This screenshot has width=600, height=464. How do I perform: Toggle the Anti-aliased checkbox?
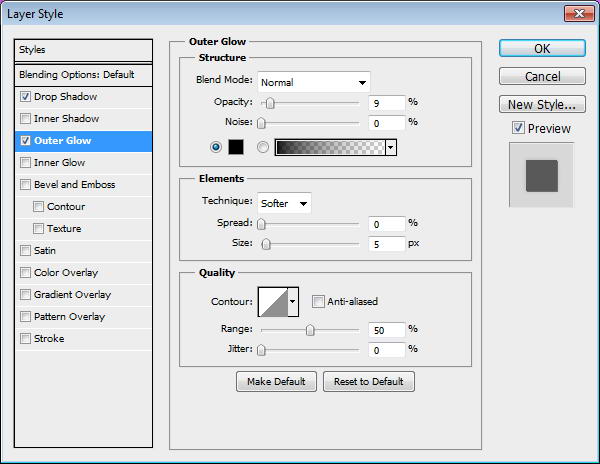[x=318, y=301]
